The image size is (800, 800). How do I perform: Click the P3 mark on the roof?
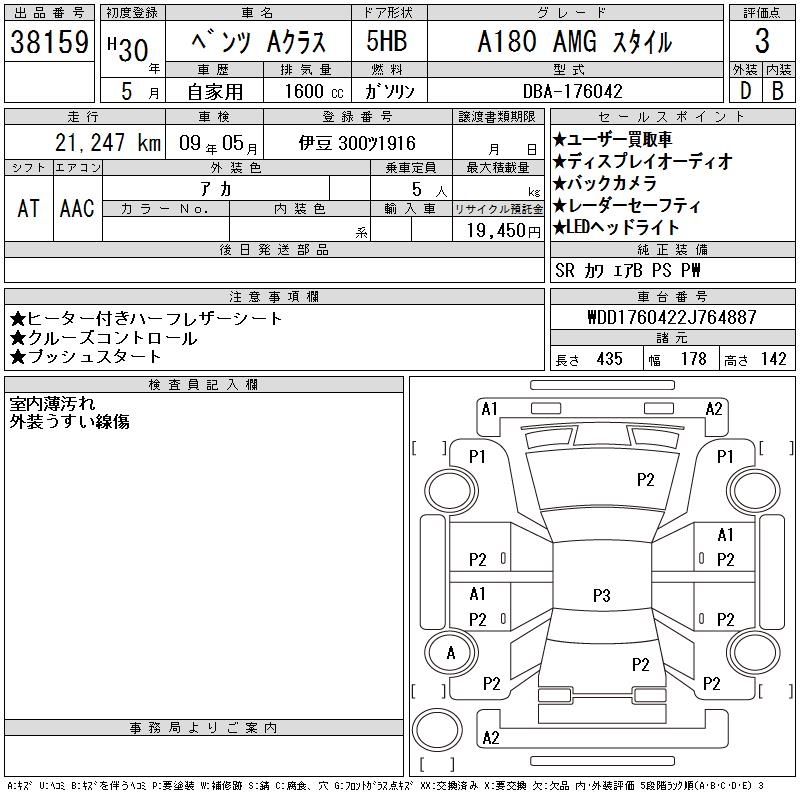(x=602, y=595)
